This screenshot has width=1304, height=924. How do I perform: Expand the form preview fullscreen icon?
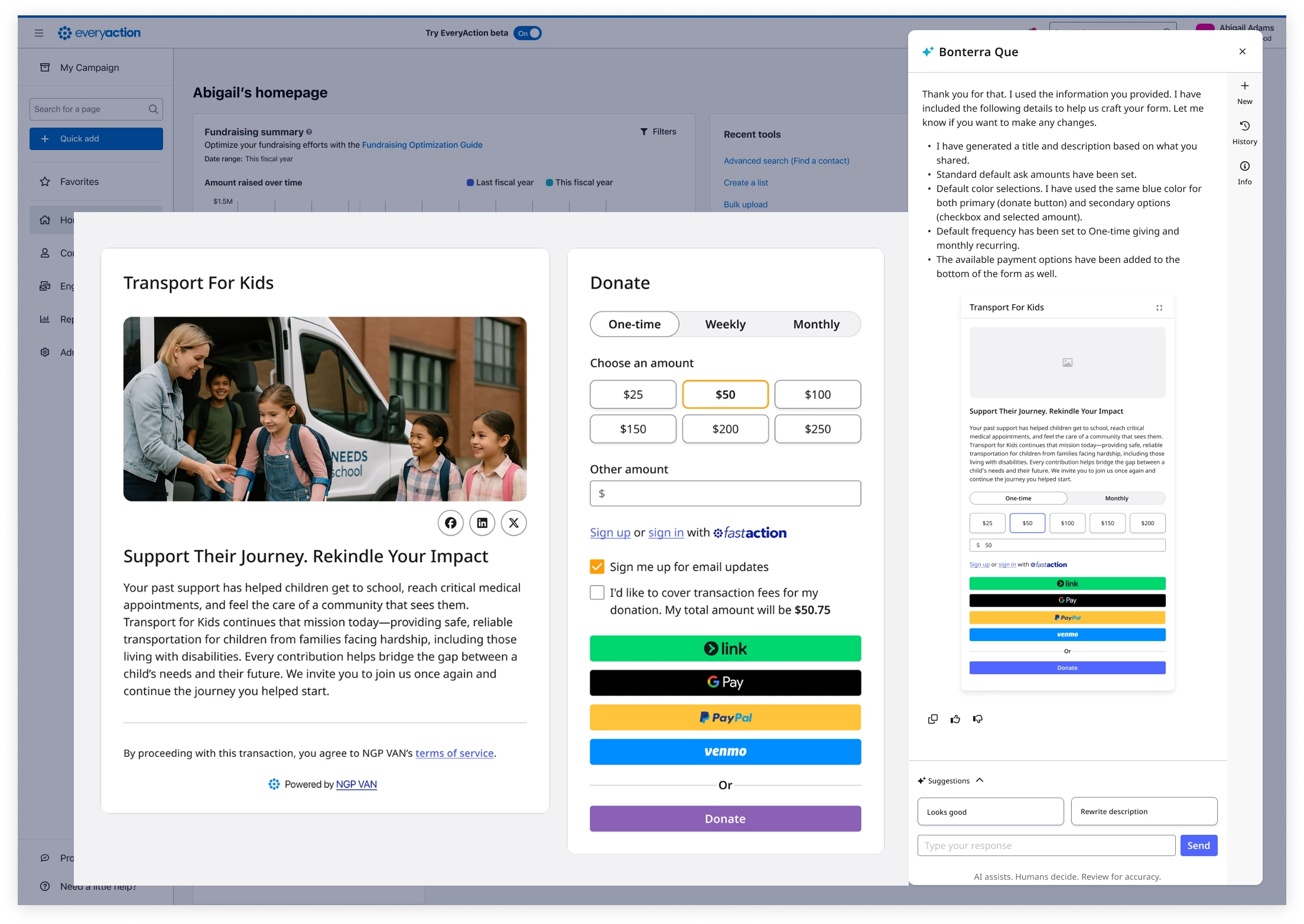click(1159, 308)
